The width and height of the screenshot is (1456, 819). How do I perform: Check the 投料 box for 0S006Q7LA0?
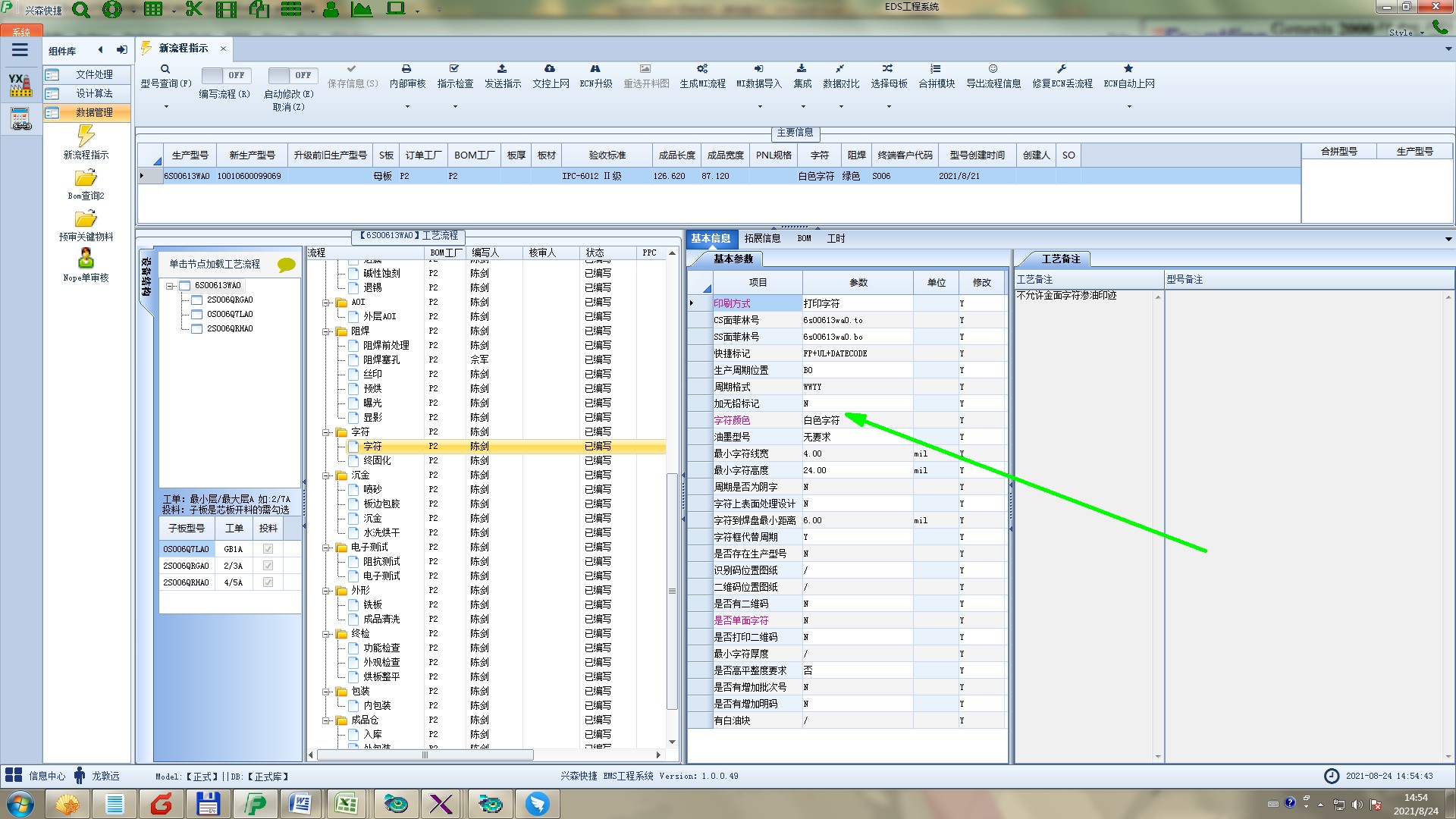[268, 549]
